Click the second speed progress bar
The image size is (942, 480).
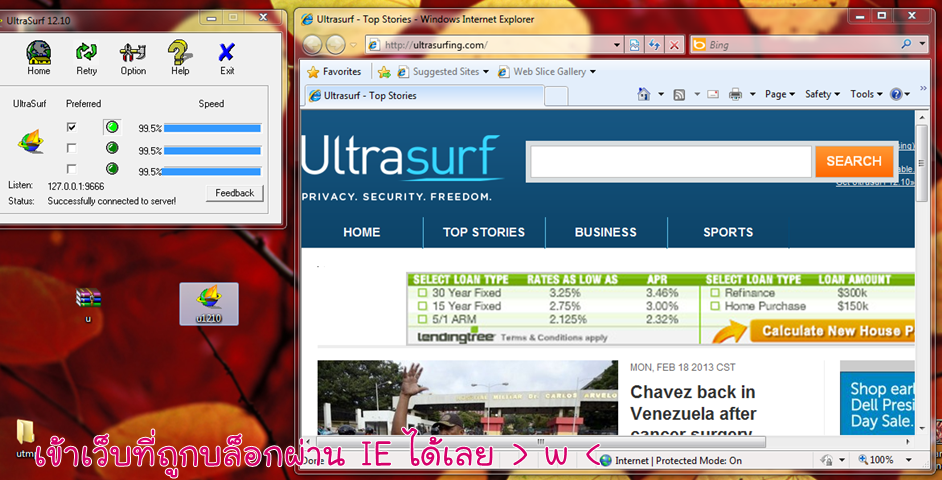[212, 150]
